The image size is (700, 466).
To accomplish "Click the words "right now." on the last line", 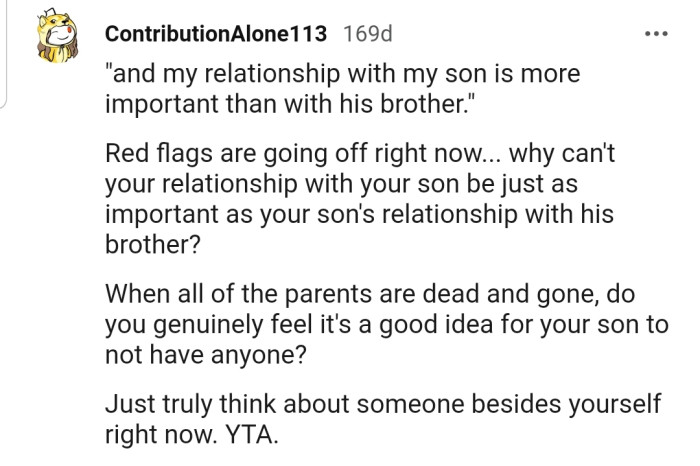I will (x=161, y=435).
